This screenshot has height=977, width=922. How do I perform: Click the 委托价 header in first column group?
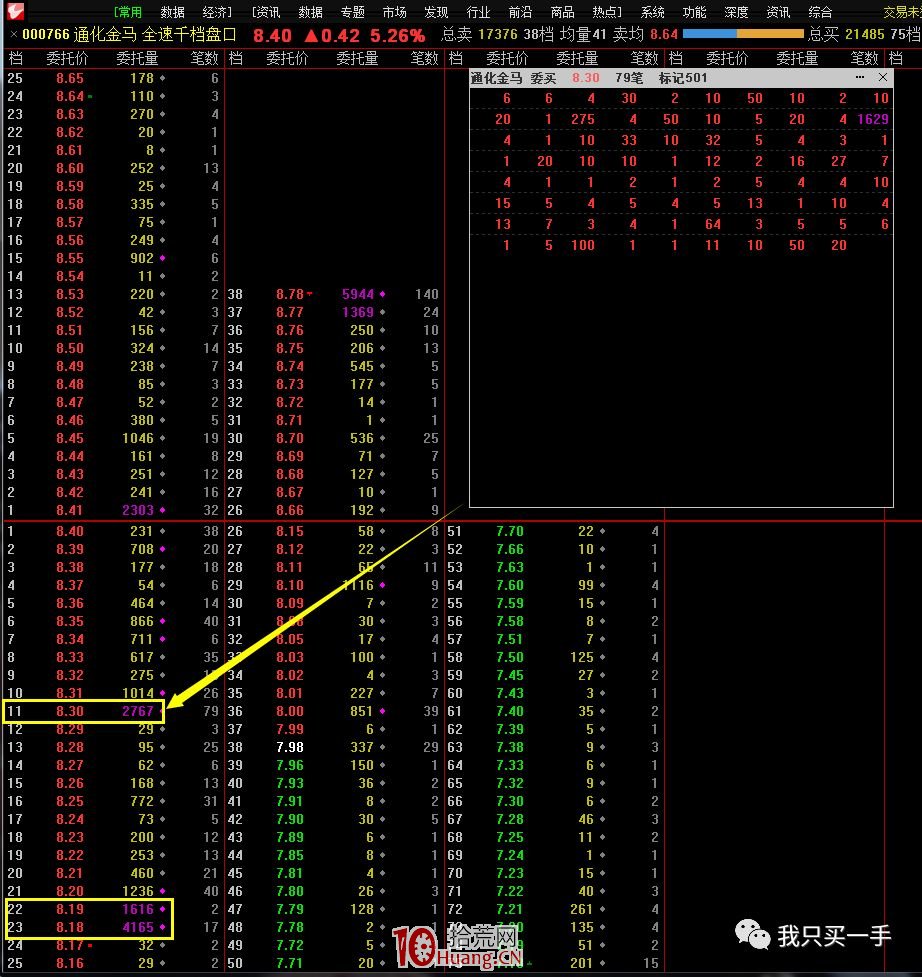pyautogui.click(x=67, y=59)
